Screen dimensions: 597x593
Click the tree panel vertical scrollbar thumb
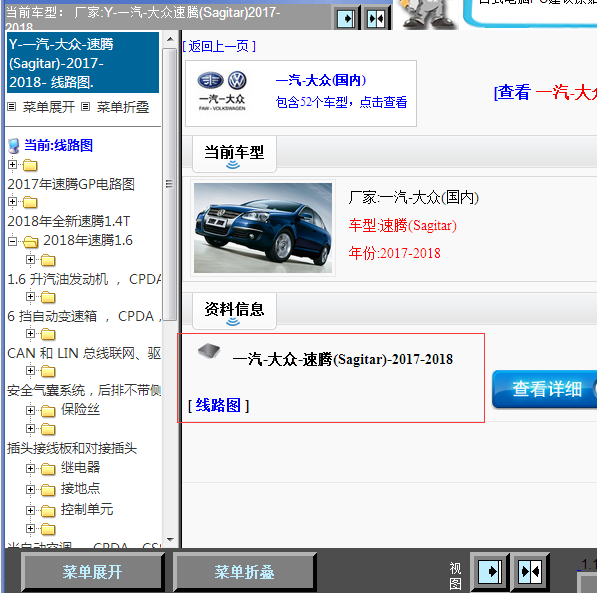(170, 184)
